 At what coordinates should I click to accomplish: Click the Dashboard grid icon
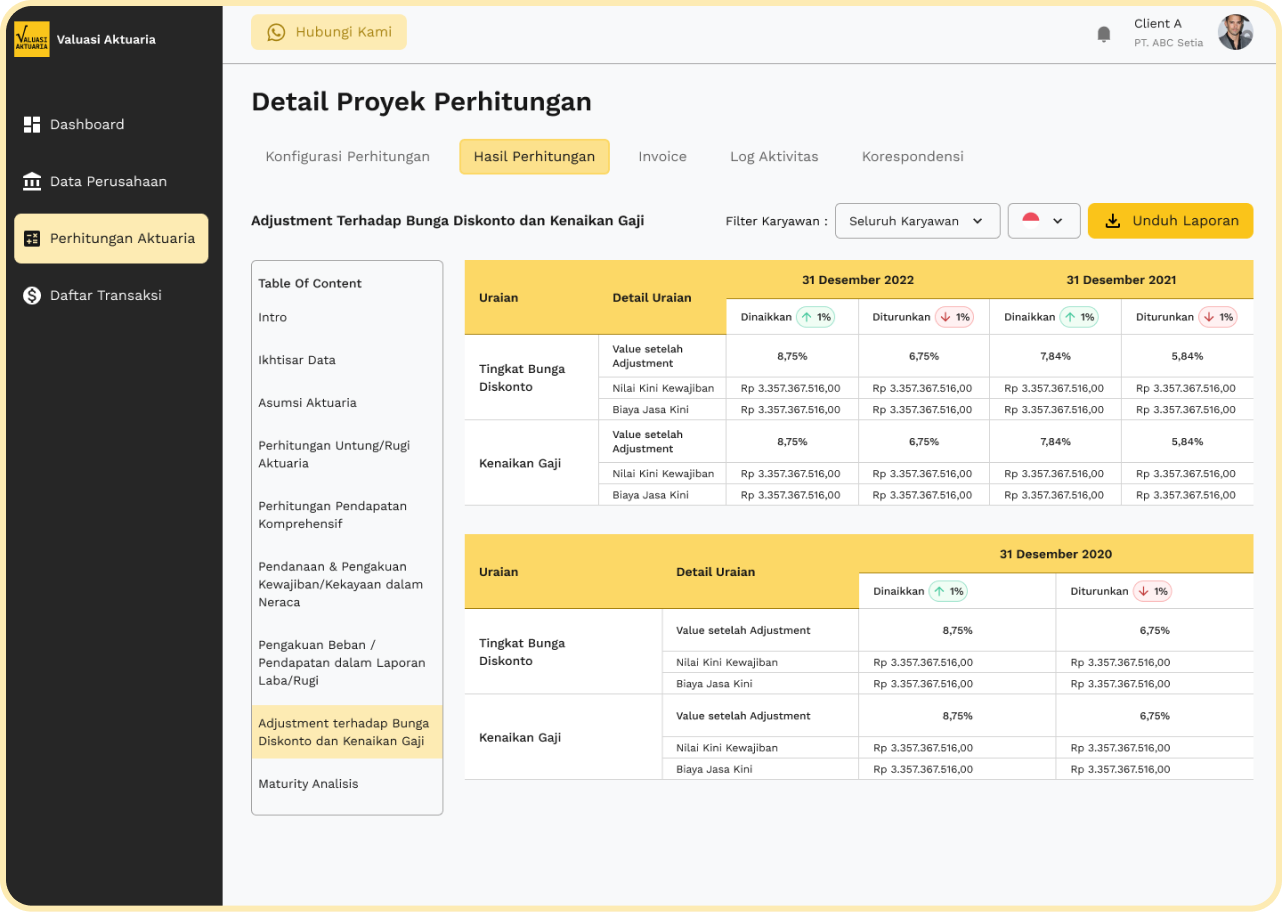[32, 125]
